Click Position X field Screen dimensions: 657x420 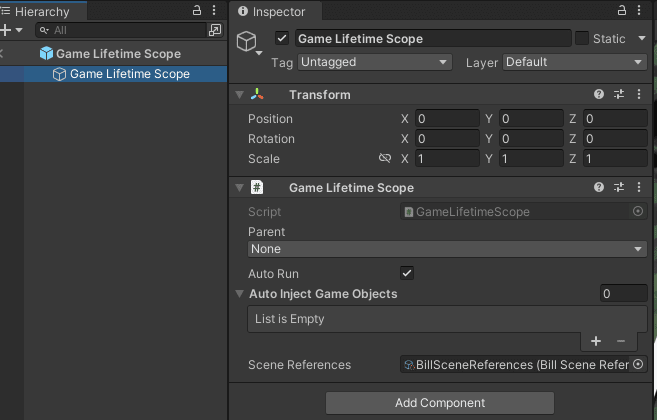tap(447, 119)
